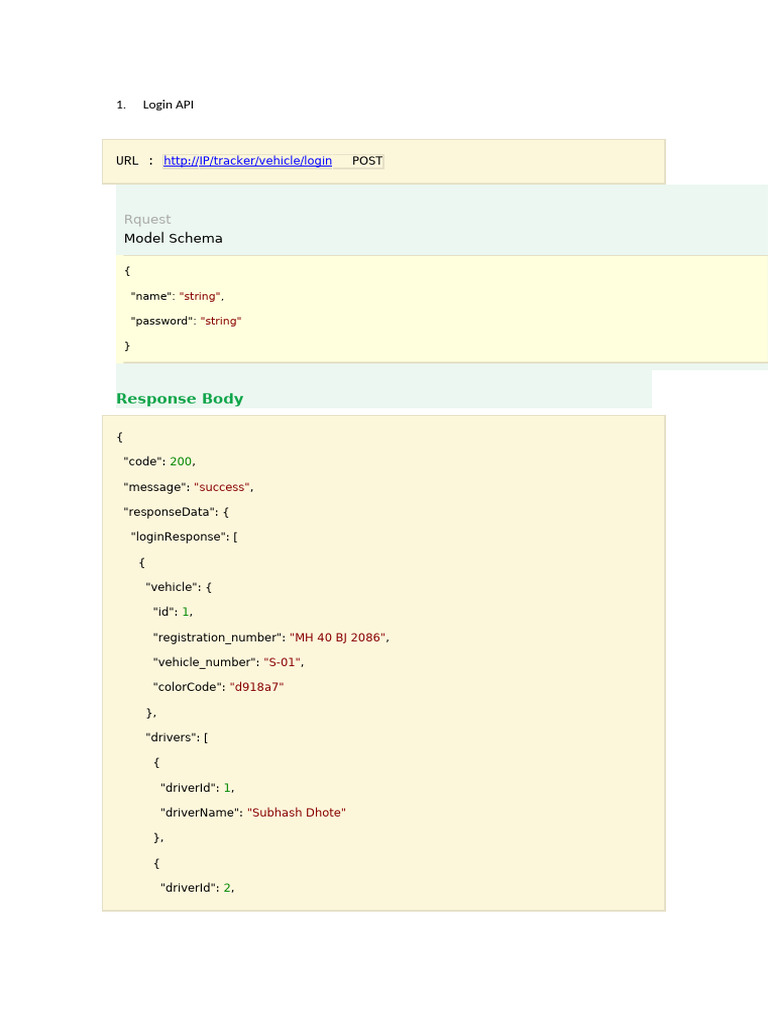Select the Model Schema label
The height and width of the screenshot is (1024, 768).
point(173,238)
